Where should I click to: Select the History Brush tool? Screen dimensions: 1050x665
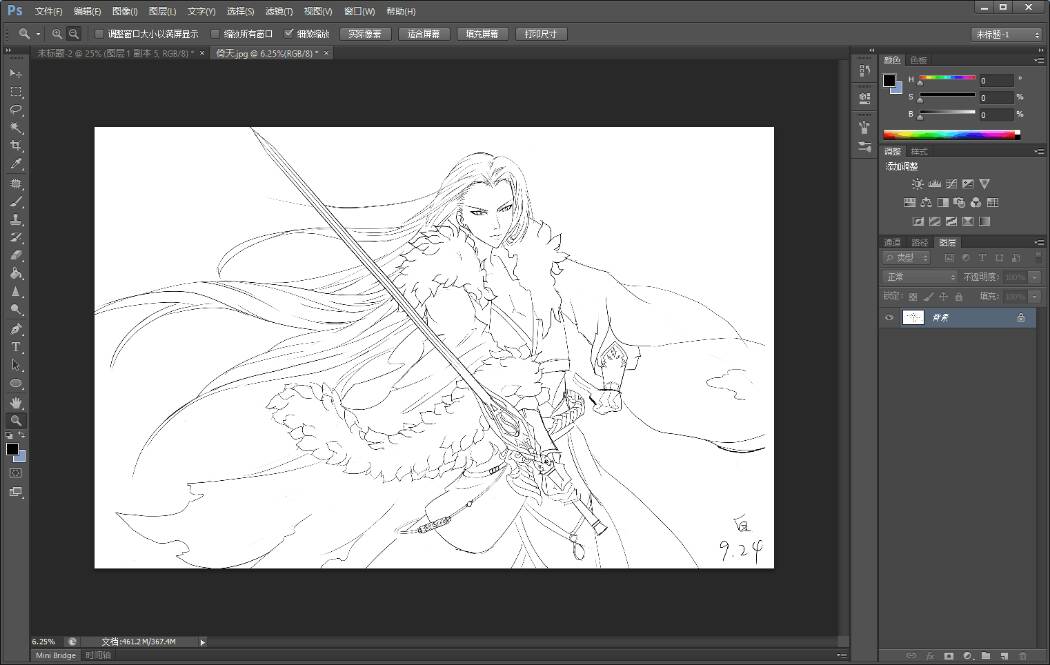click(x=16, y=238)
